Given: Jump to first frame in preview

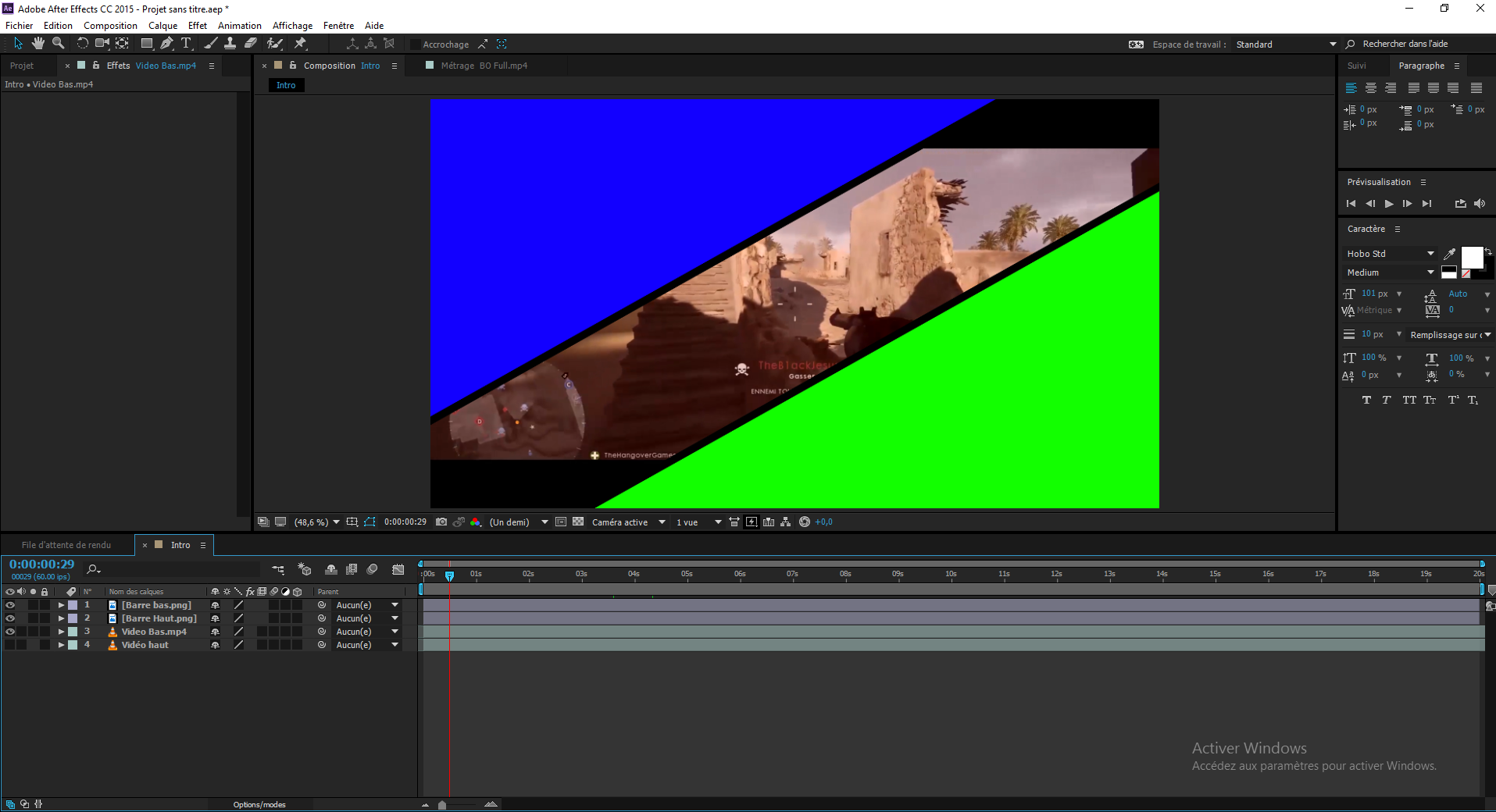Looking at the screenshot, I should click(x=1351, y=204).
